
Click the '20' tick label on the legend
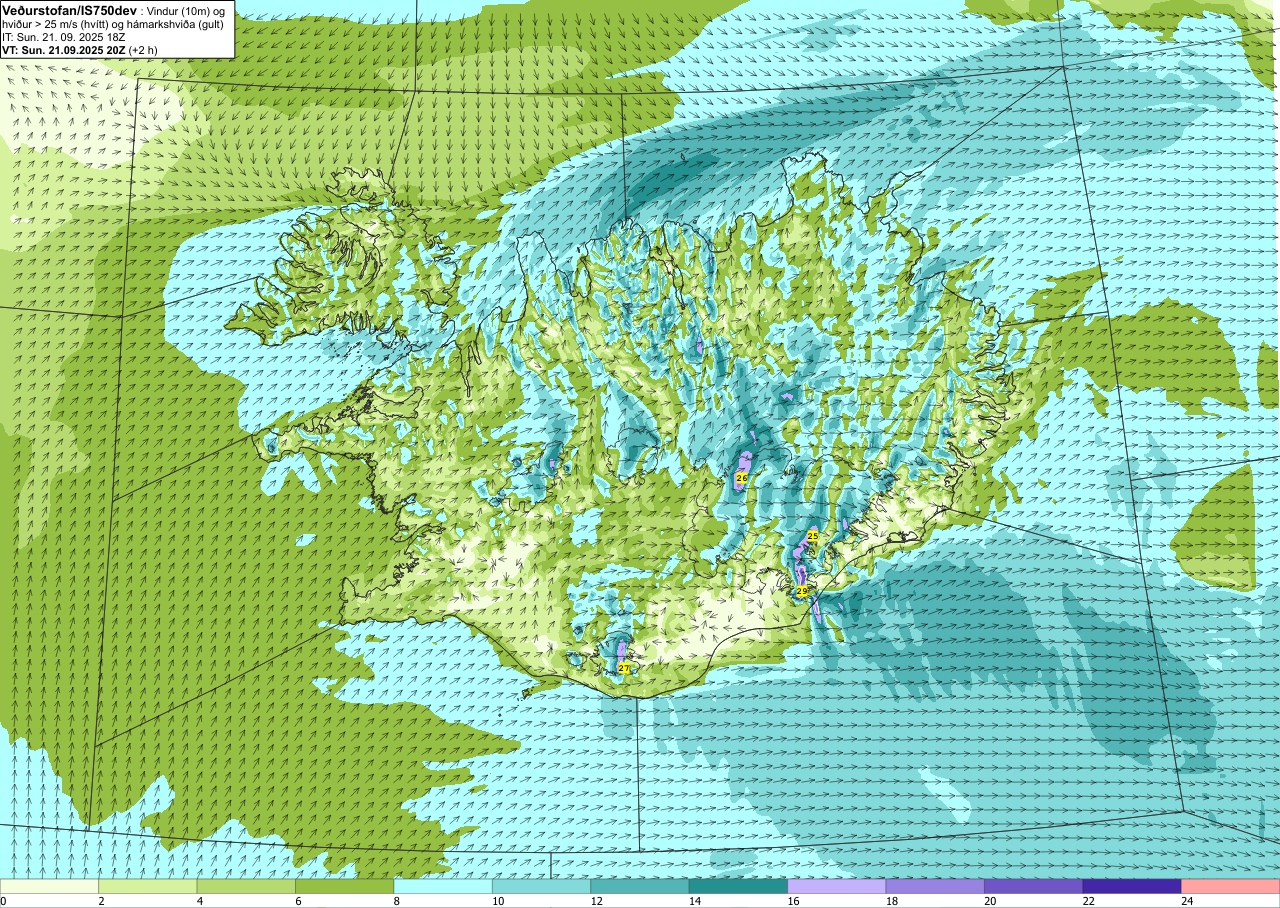tap(991, 901)
